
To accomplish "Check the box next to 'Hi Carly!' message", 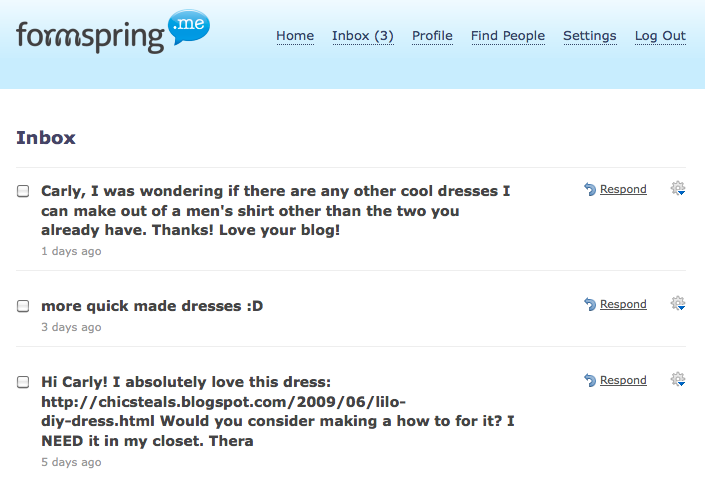I will click(23, 382).
